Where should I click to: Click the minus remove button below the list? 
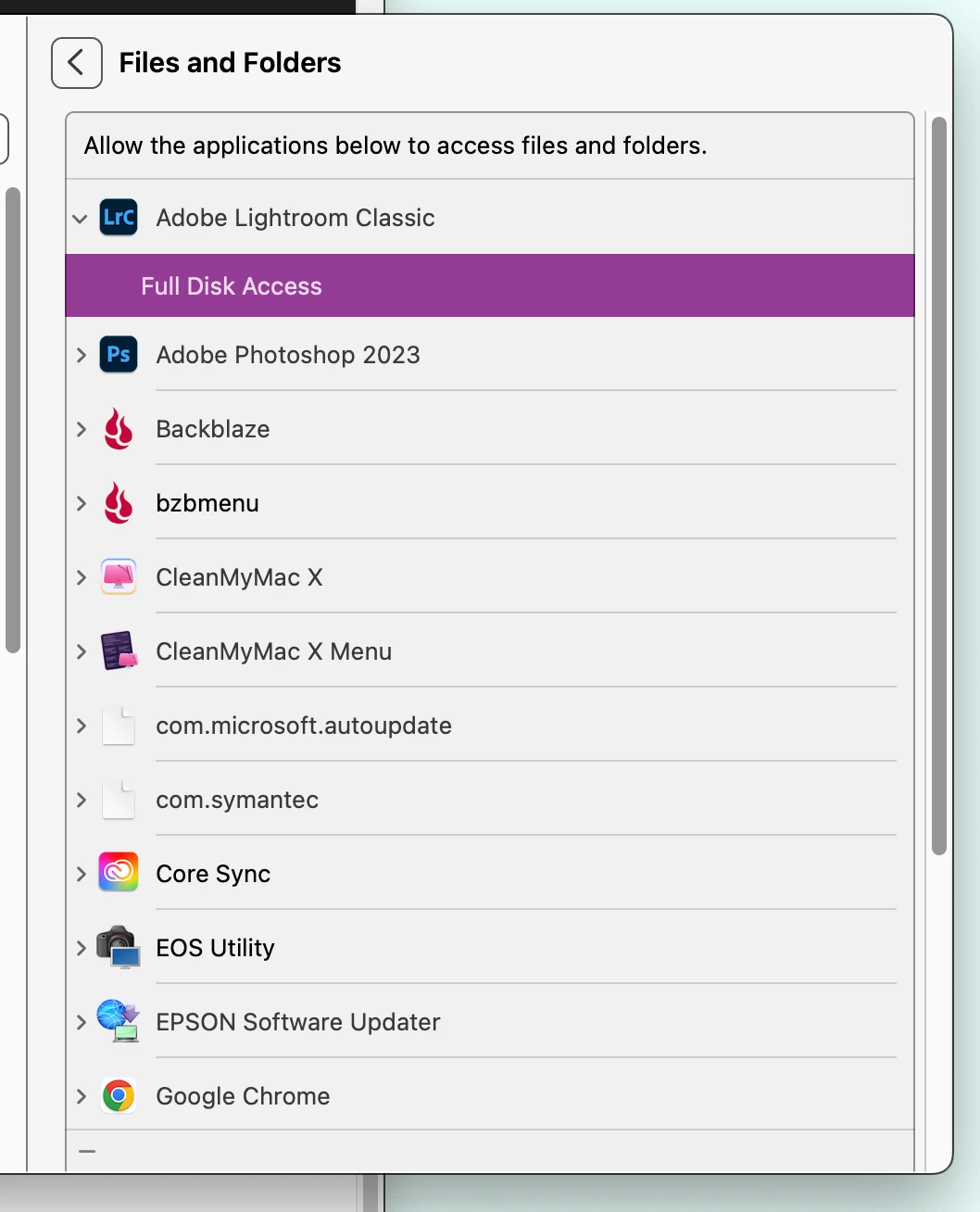pyautogui.click(x=87, y=1152)
